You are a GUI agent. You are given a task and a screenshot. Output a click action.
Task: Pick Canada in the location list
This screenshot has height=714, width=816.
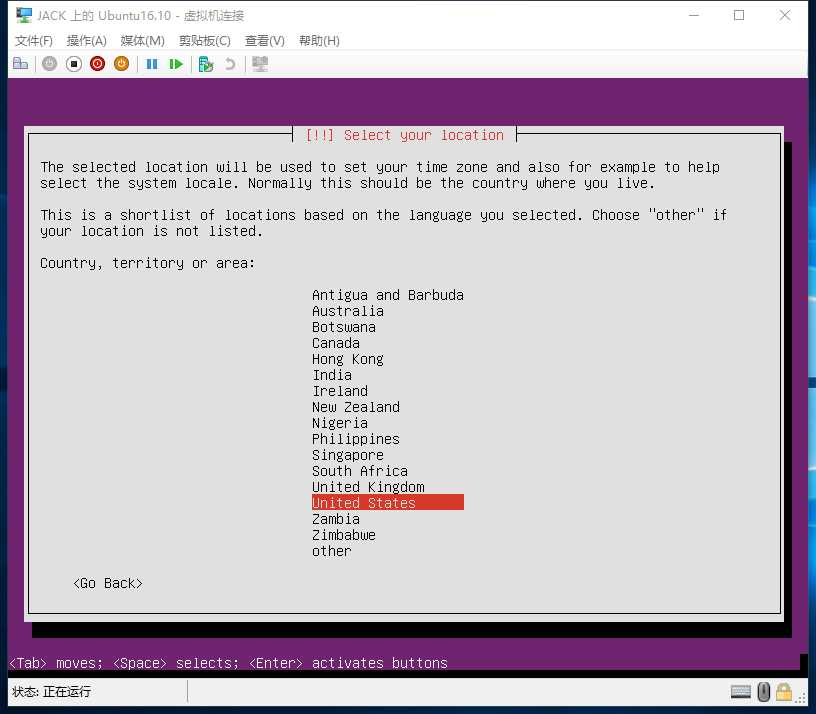point(388,343)
